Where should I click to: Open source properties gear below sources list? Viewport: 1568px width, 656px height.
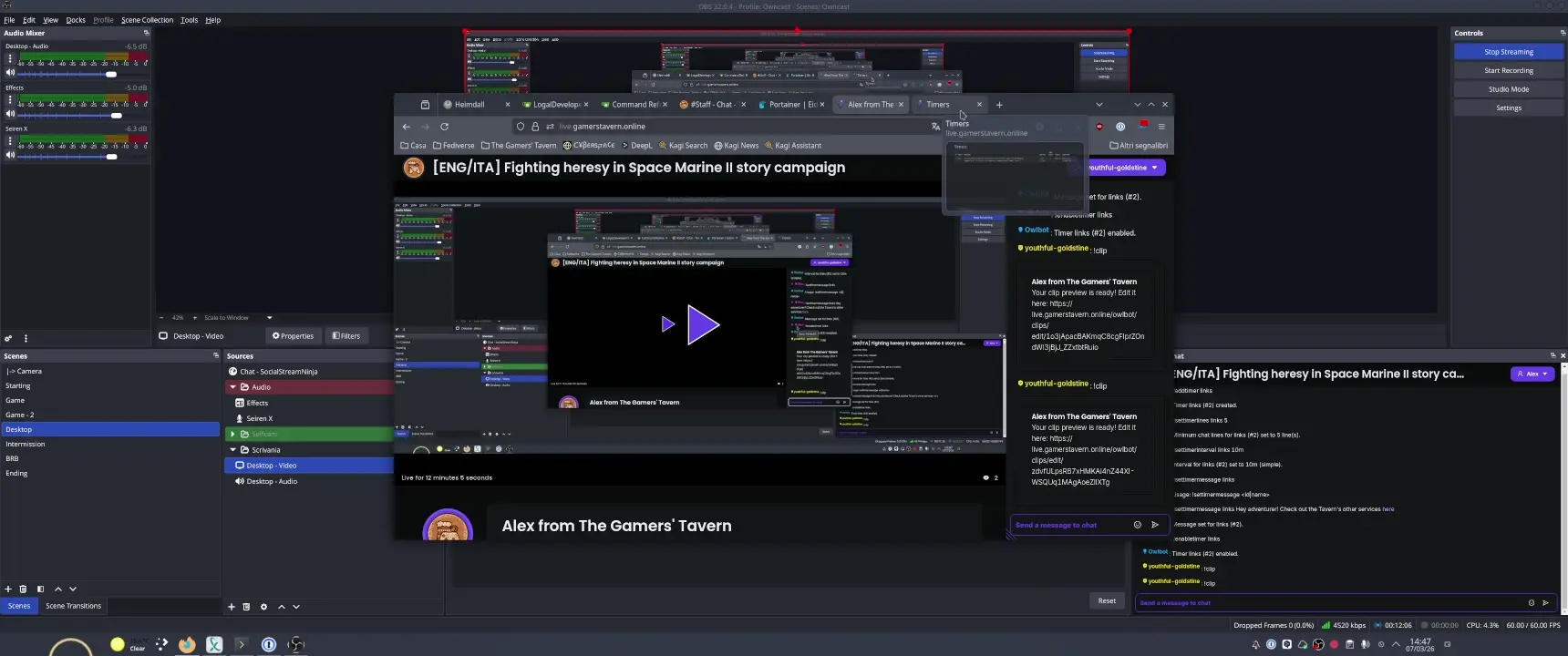click(263, 607)
